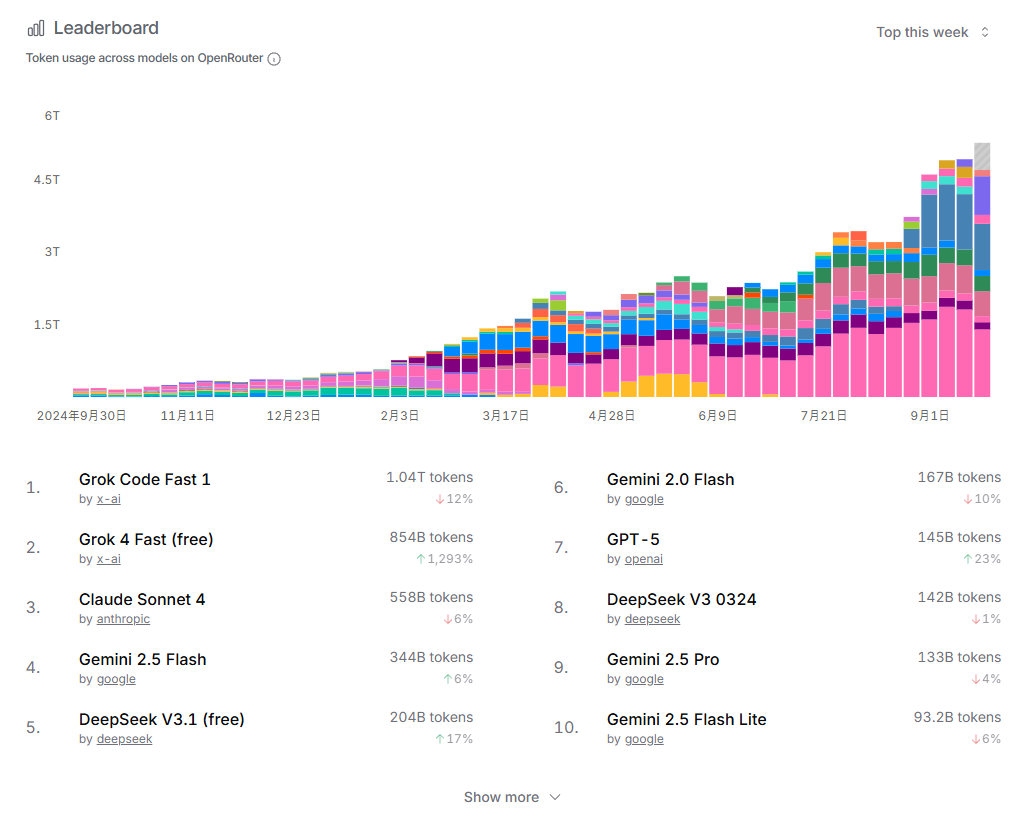Screen dimensions: 1031x821
Task: Select the GPT-5 model title
Action: coord(633,539)
